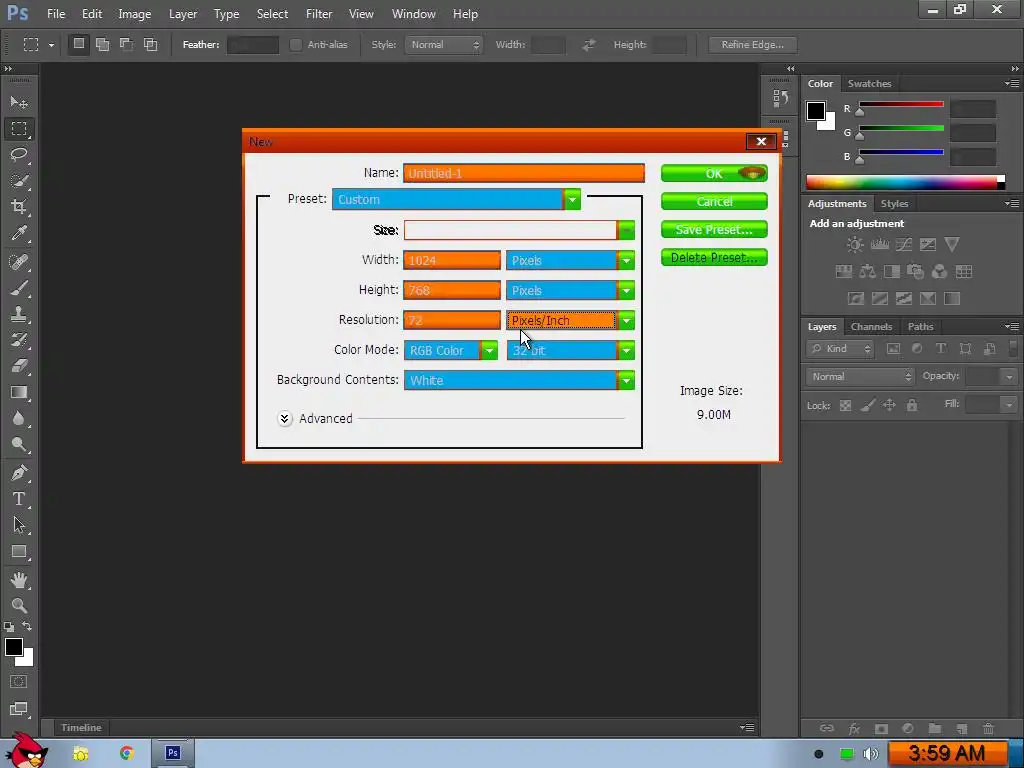The image size is (1024, 768).
Task: Click the Width field showing 1024
Action: 452,261
